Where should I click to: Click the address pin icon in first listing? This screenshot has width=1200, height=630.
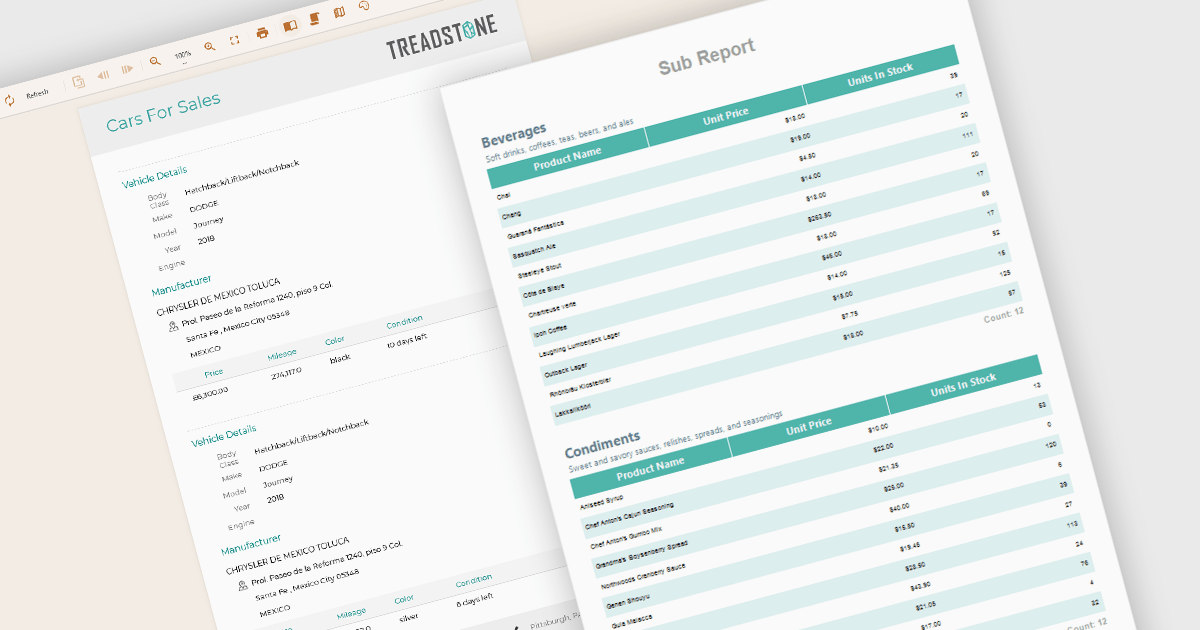(173, 326)
